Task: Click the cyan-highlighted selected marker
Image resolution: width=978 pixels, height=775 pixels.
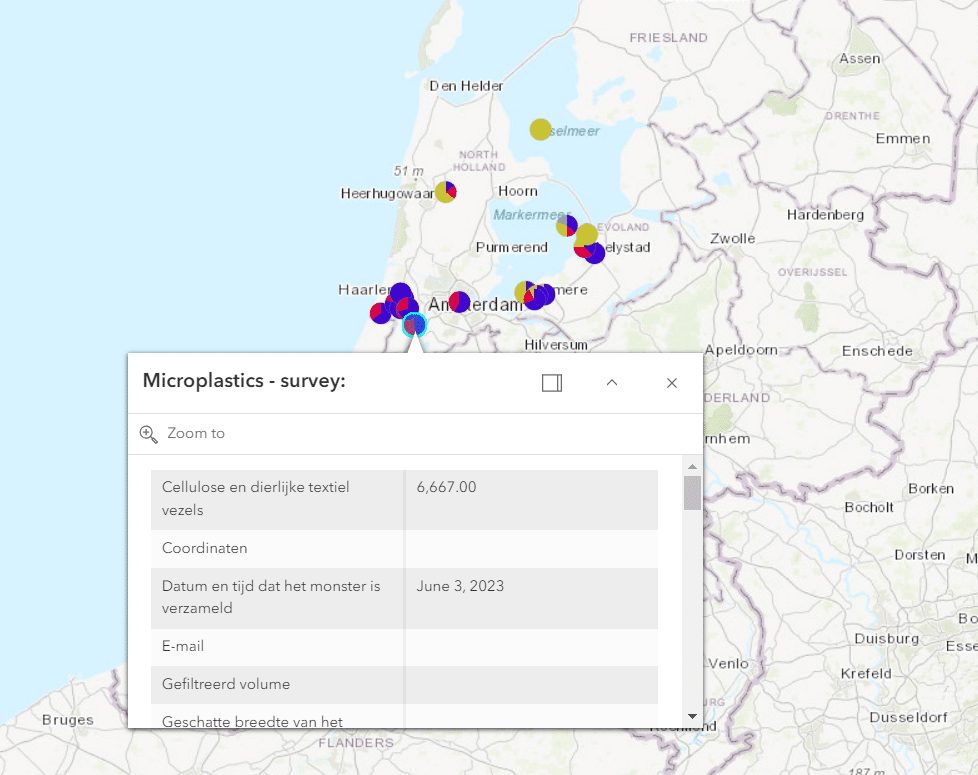Action: click(414, 324)
